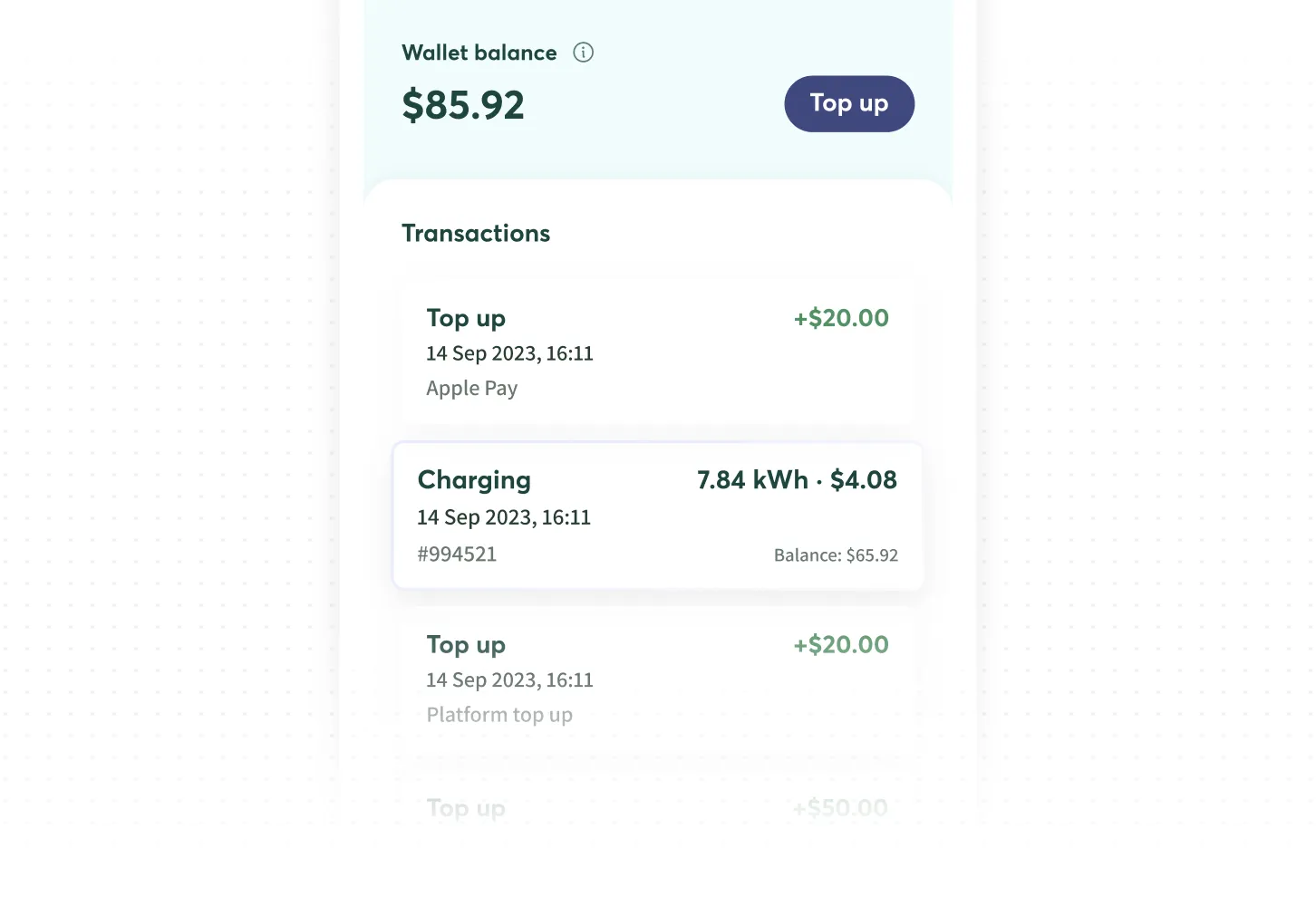This screenshot has height=906, width=1316.
Task: Click the Charging transaction date
Action: [x=503, y=517]
